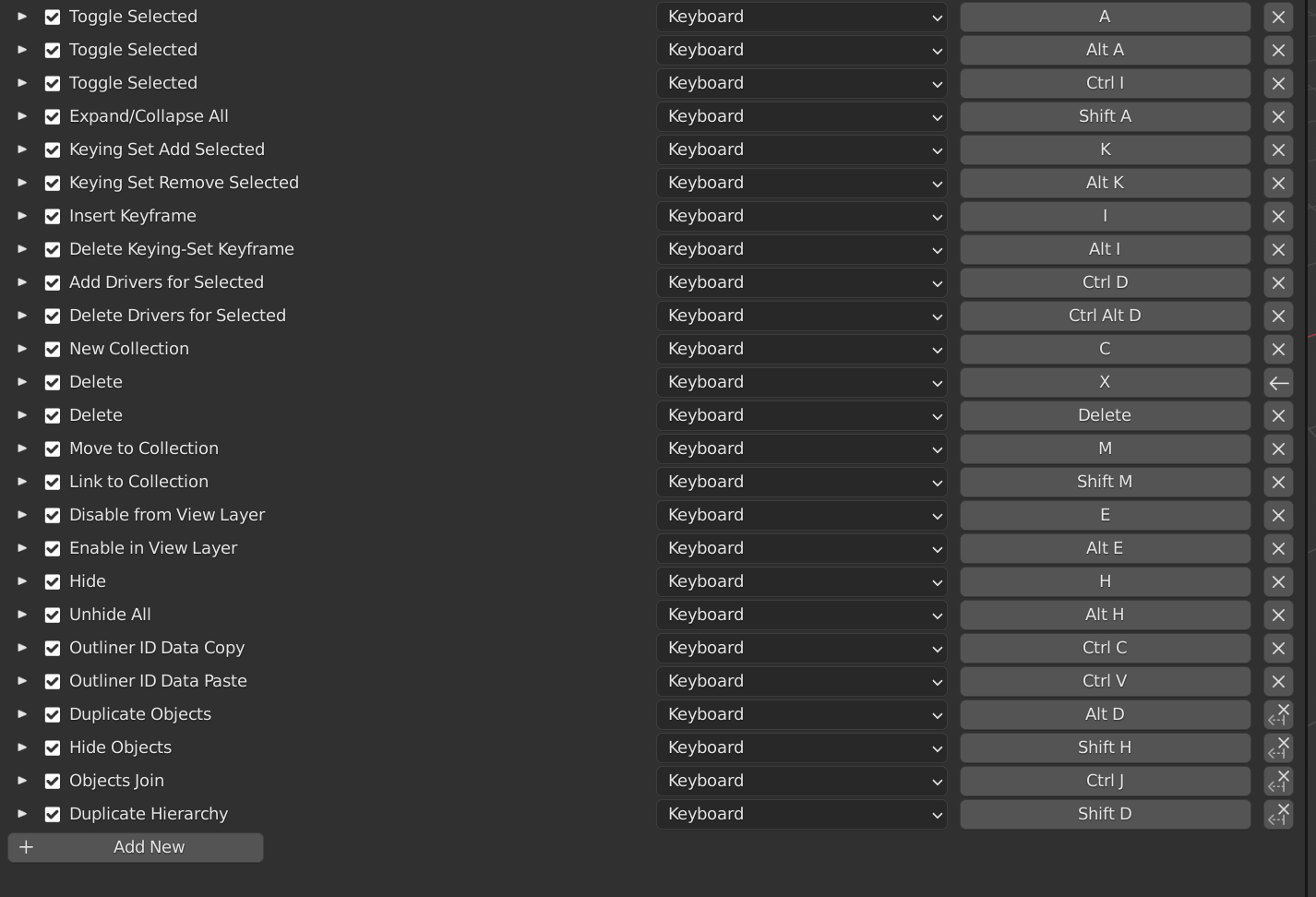Uncheck the Hide keymap item
1316x897 pixels.
[53, 581]
